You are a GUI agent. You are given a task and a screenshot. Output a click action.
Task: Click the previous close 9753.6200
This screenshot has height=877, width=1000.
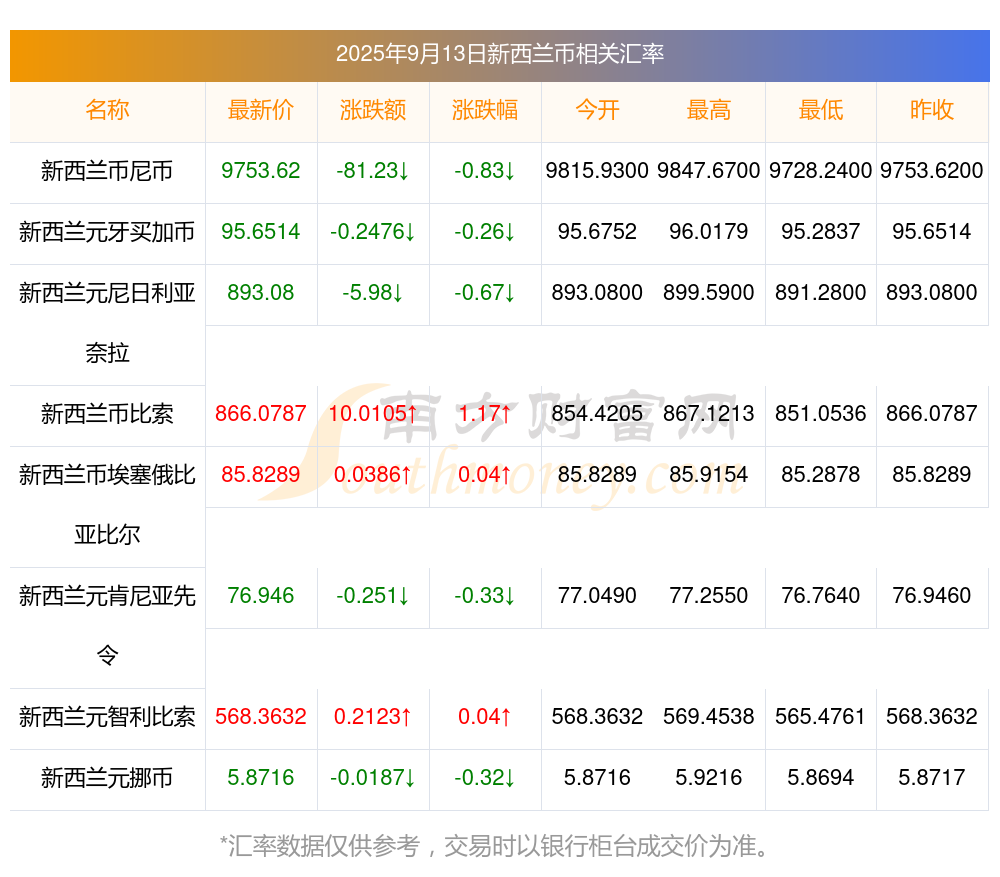(932, 171)
